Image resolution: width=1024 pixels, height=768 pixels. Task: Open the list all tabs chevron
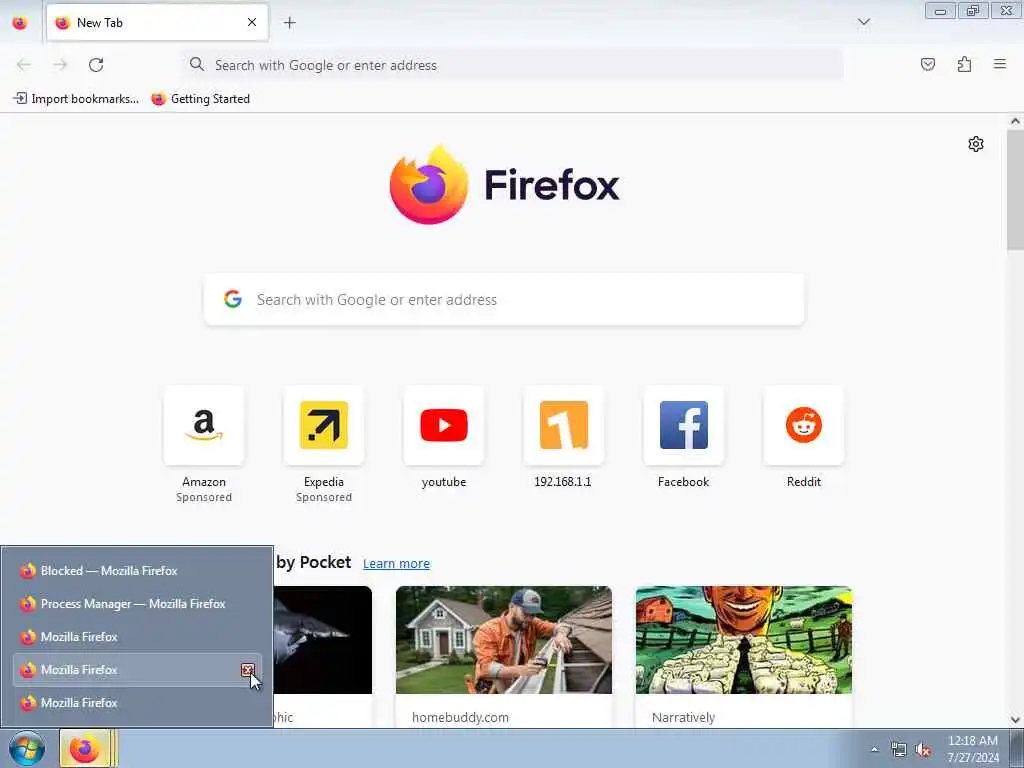click(x=863, y=23)
